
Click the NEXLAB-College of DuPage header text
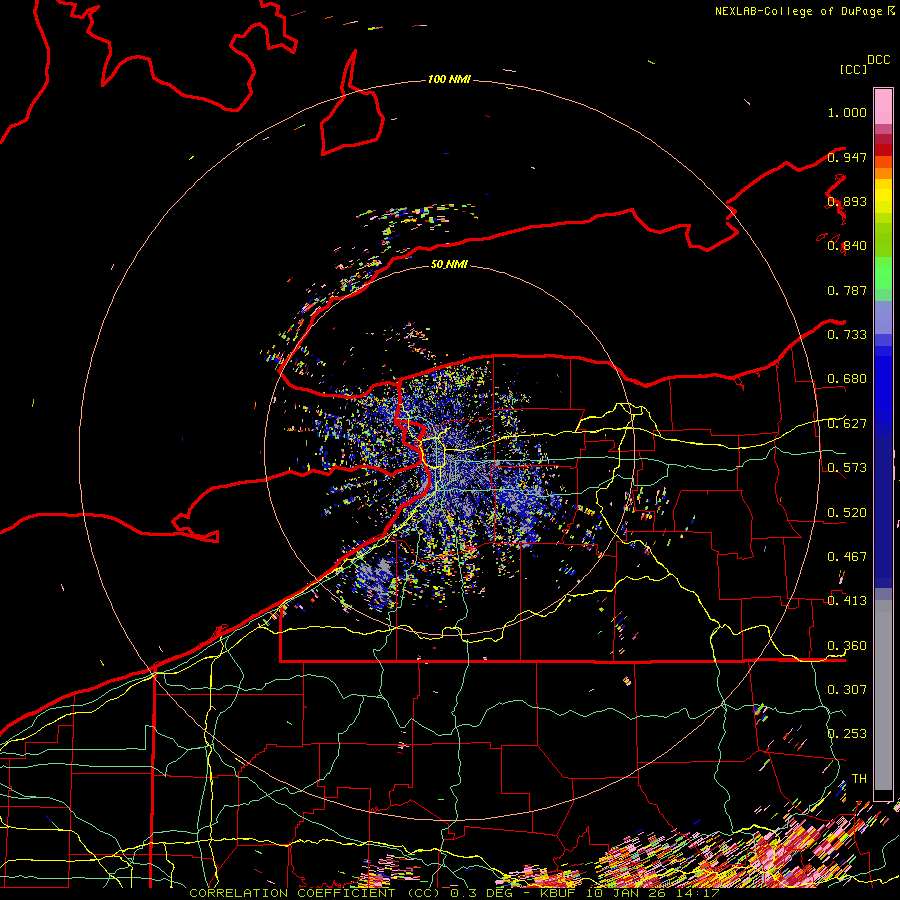point(800,11)
